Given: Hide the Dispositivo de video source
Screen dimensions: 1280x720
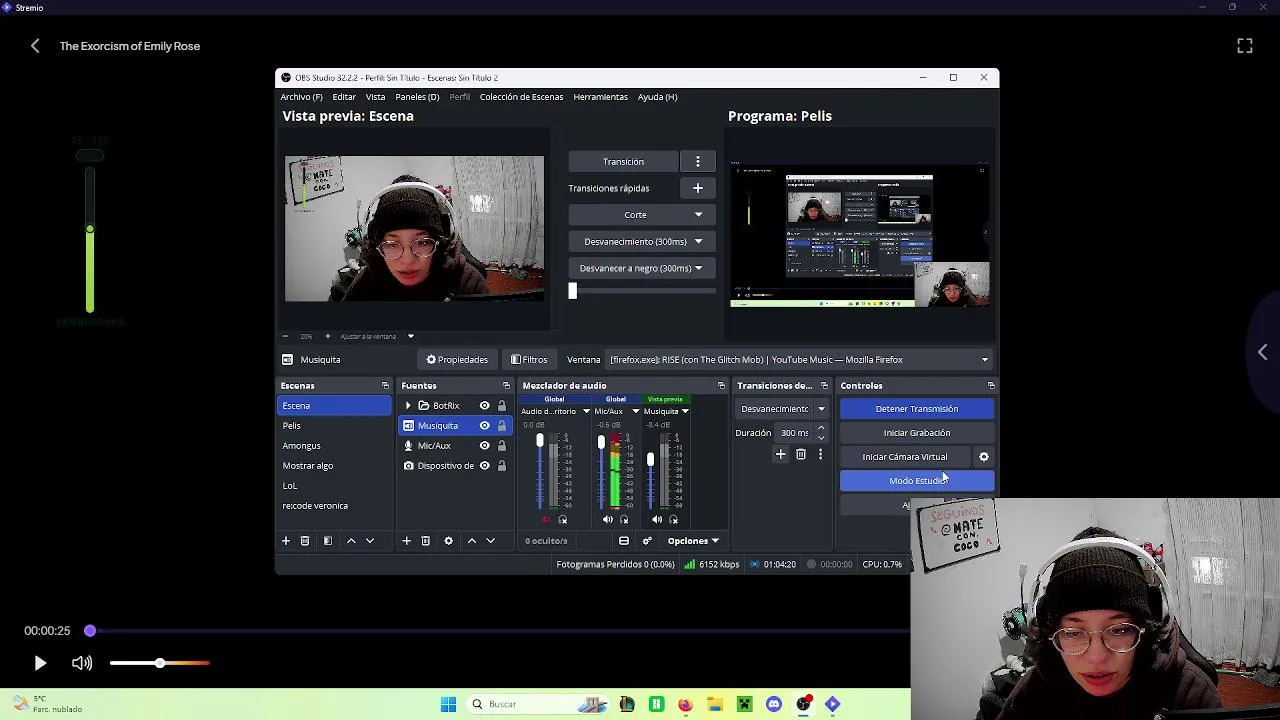Looking at the screenshot, I should (x=485, y=466).
